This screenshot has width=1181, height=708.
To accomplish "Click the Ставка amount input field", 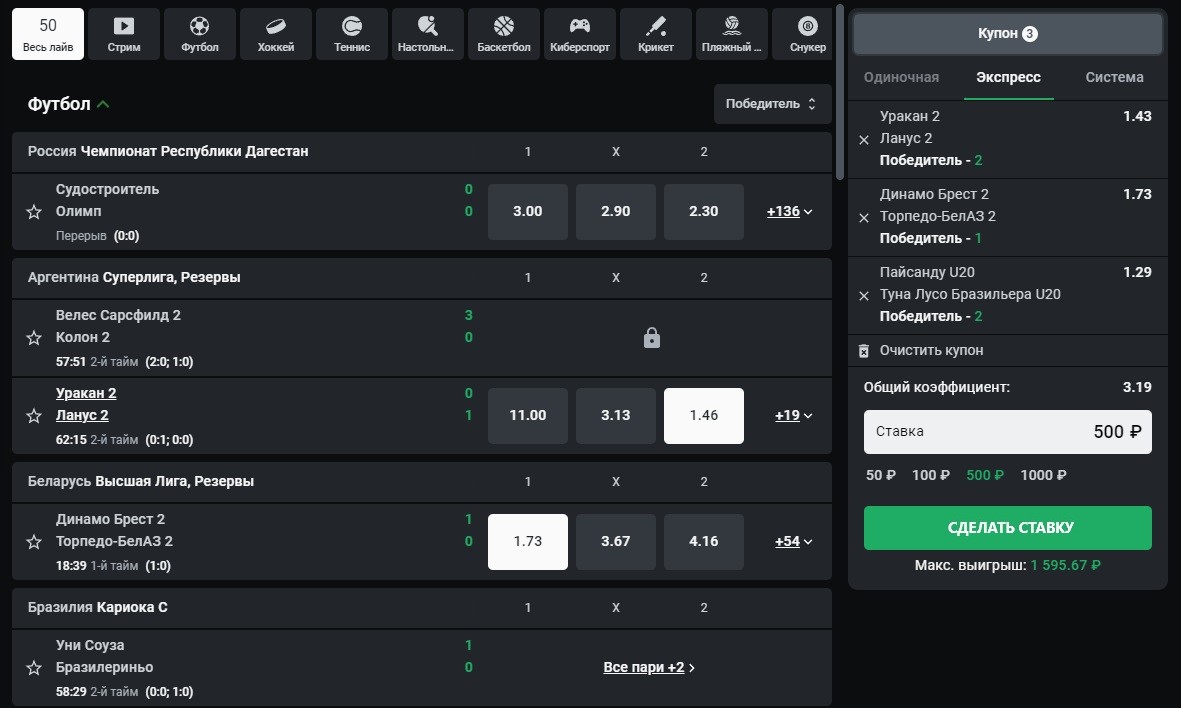I will pyautogui.click(x=1008, y=432).
